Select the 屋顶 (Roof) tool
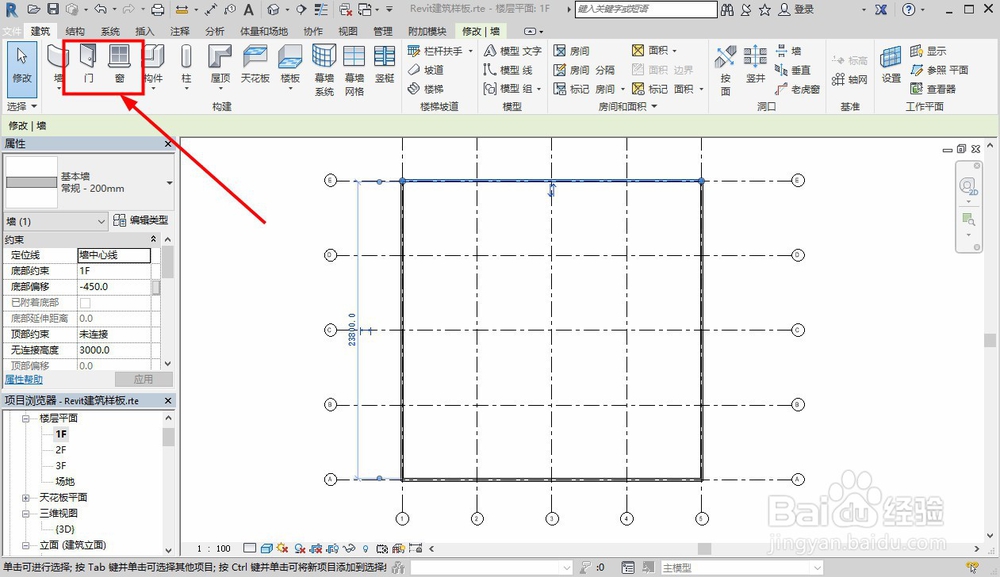 pyautogui.click(x=220, y=64)
